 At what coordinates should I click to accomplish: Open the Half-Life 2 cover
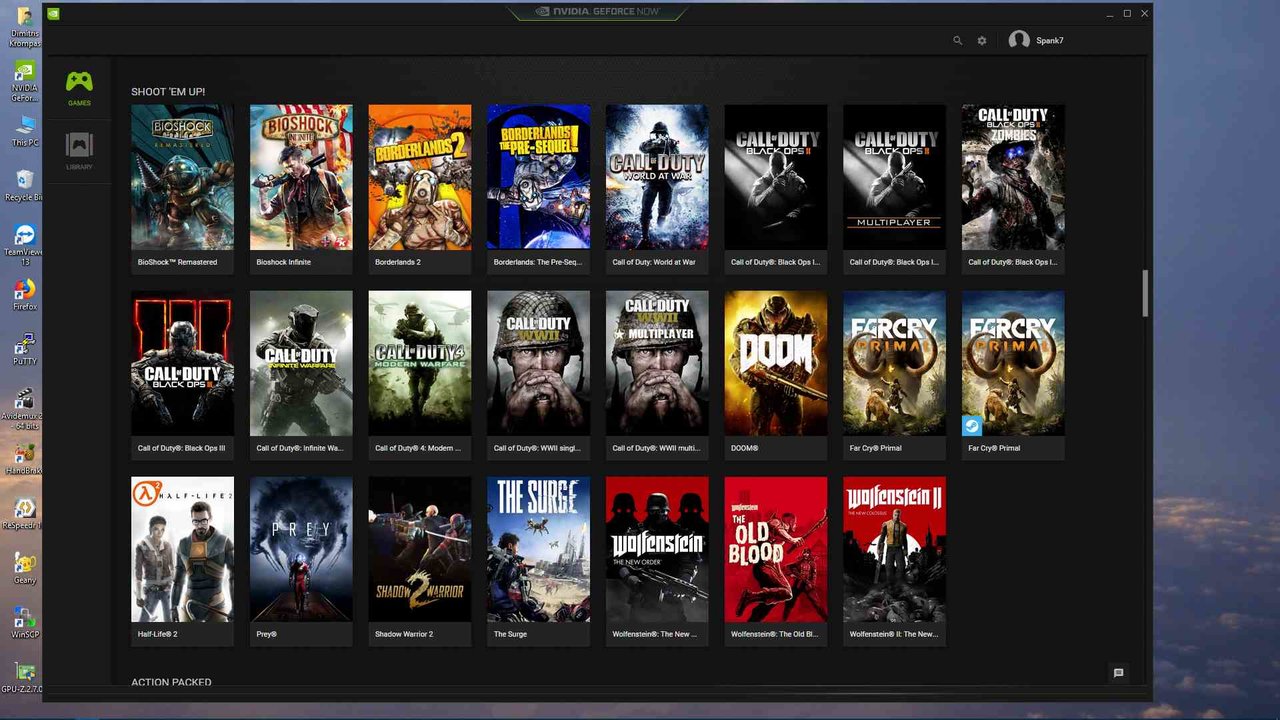tap(182, 549)
